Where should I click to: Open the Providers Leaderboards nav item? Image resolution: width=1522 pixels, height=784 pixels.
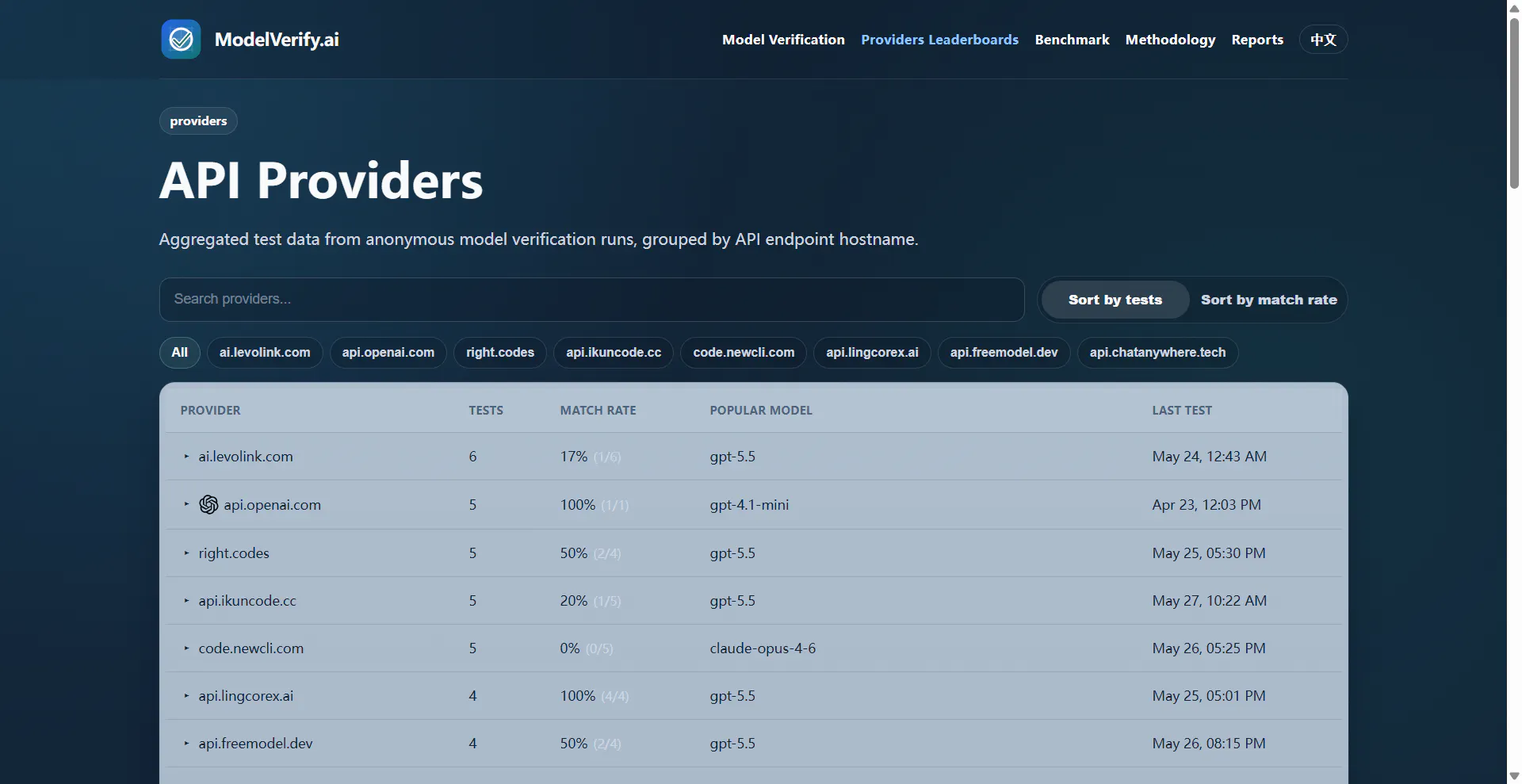(x=939, y=40)
